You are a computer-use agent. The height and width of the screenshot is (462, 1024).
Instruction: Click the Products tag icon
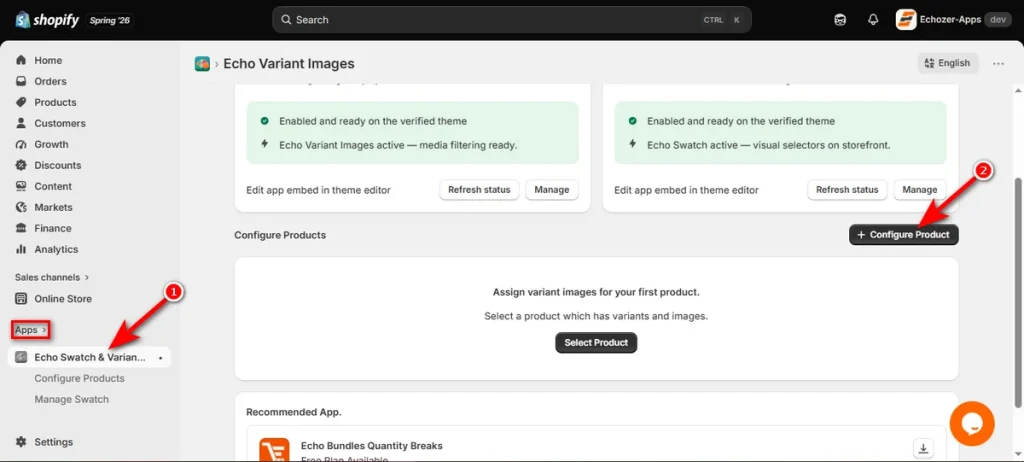21,102
